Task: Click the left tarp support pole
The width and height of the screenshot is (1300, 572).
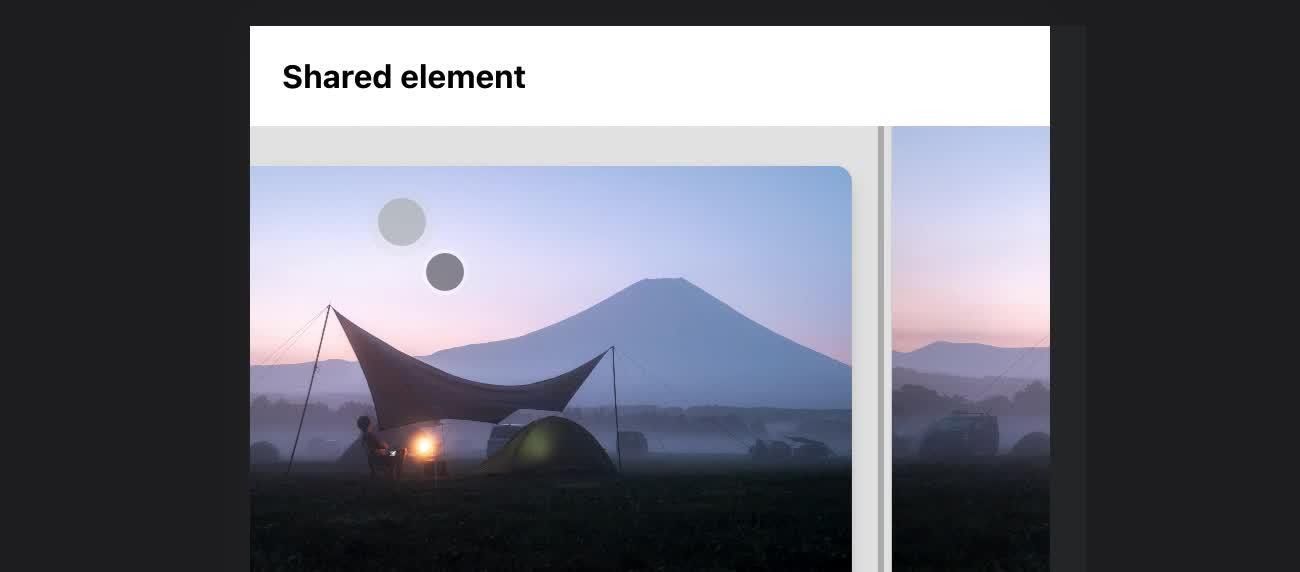Action: [309, 388]
